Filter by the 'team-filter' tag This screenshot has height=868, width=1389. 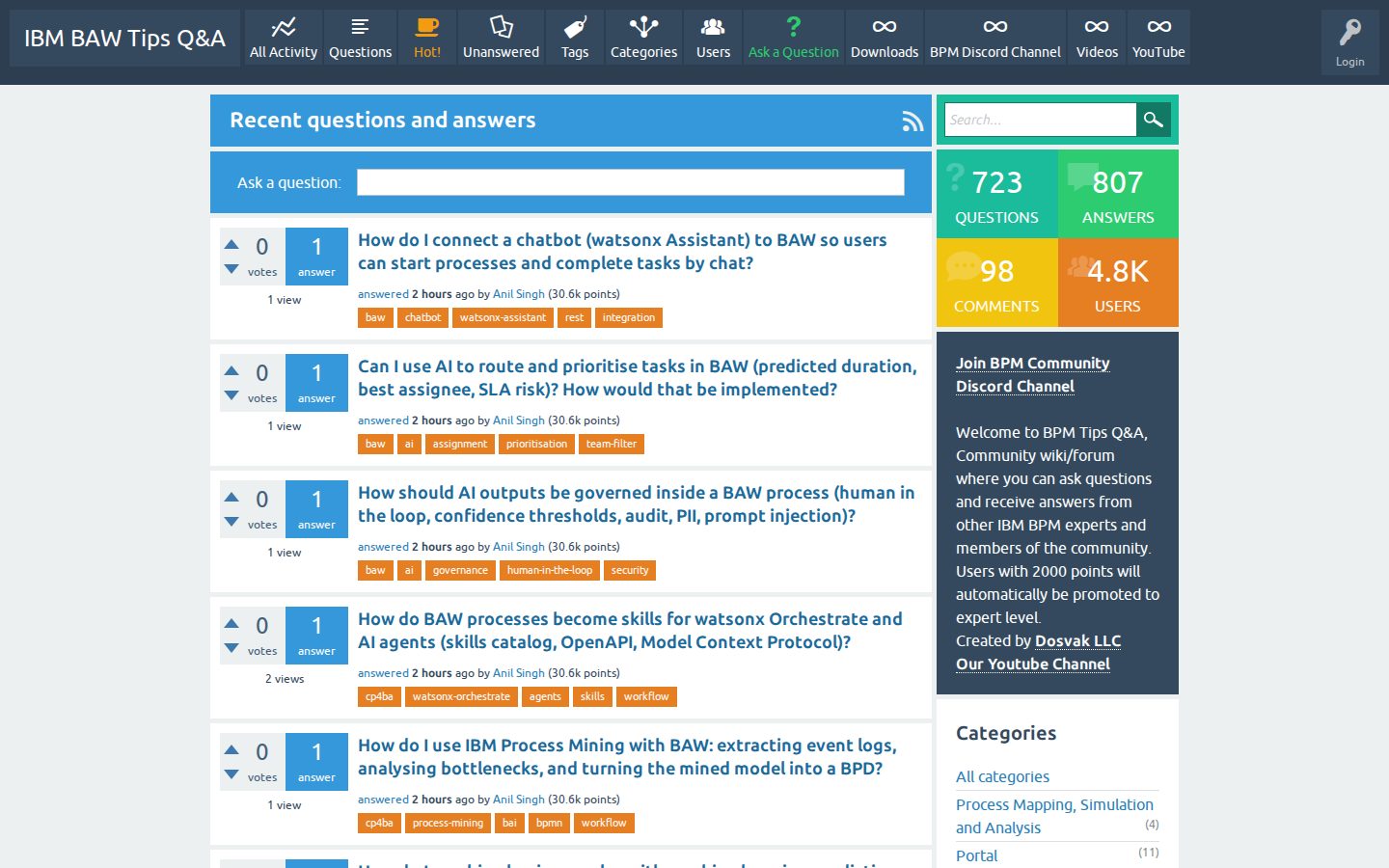pos(612,444)
